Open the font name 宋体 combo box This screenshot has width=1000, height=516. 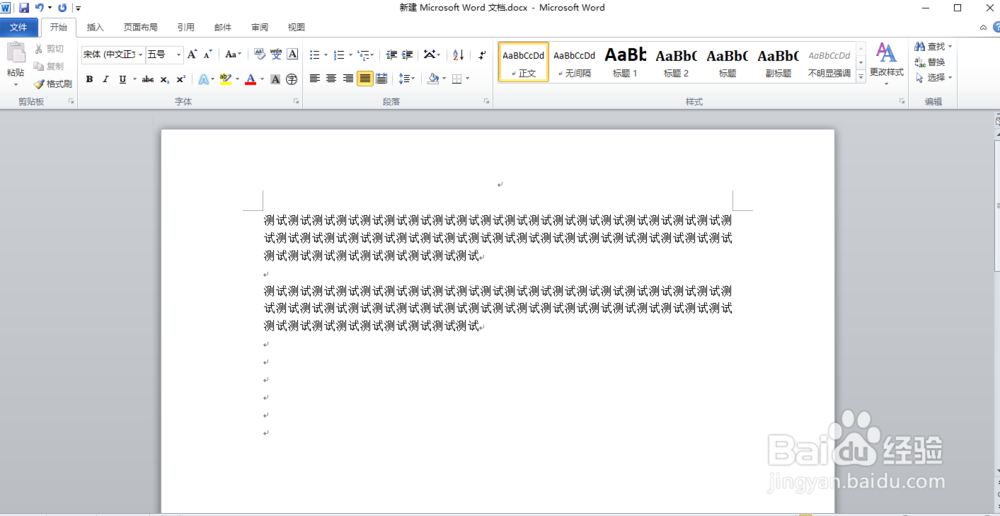pos(113,55)
